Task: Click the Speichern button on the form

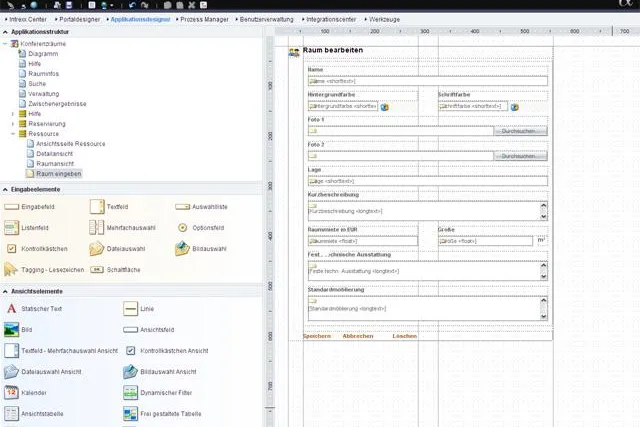Action: pyautogui.click(x=317, y=336)
